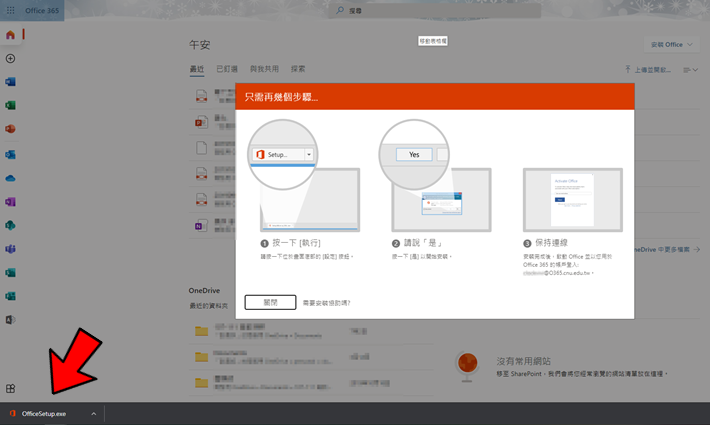Click the 保持連線 step heading
The width and height of the screenshot is (710, 425).
pos(552,243)
